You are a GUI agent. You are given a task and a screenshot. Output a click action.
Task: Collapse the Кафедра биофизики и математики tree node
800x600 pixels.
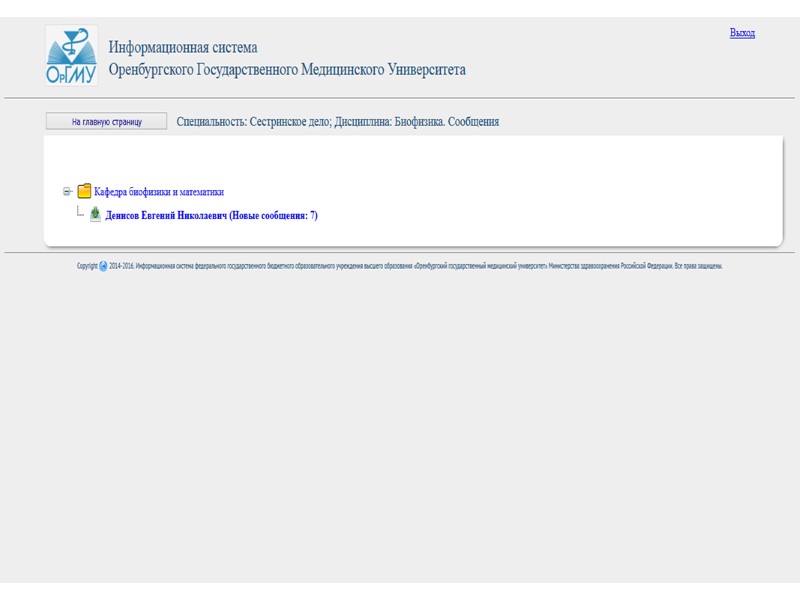[x=67, y=191]
